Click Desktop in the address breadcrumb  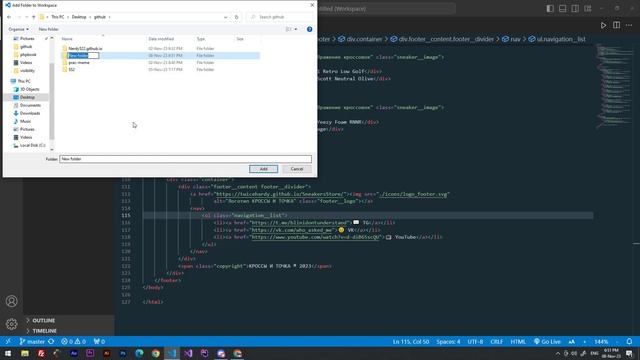pos(79,17)
